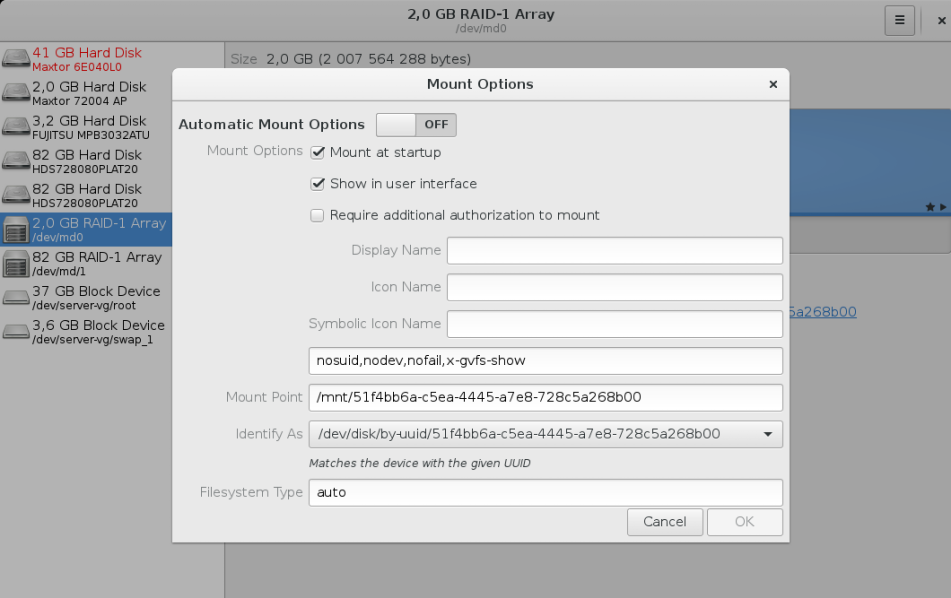Click the OK button
The width and height of the screenshot is (951, 598).
tap(745, 522)
